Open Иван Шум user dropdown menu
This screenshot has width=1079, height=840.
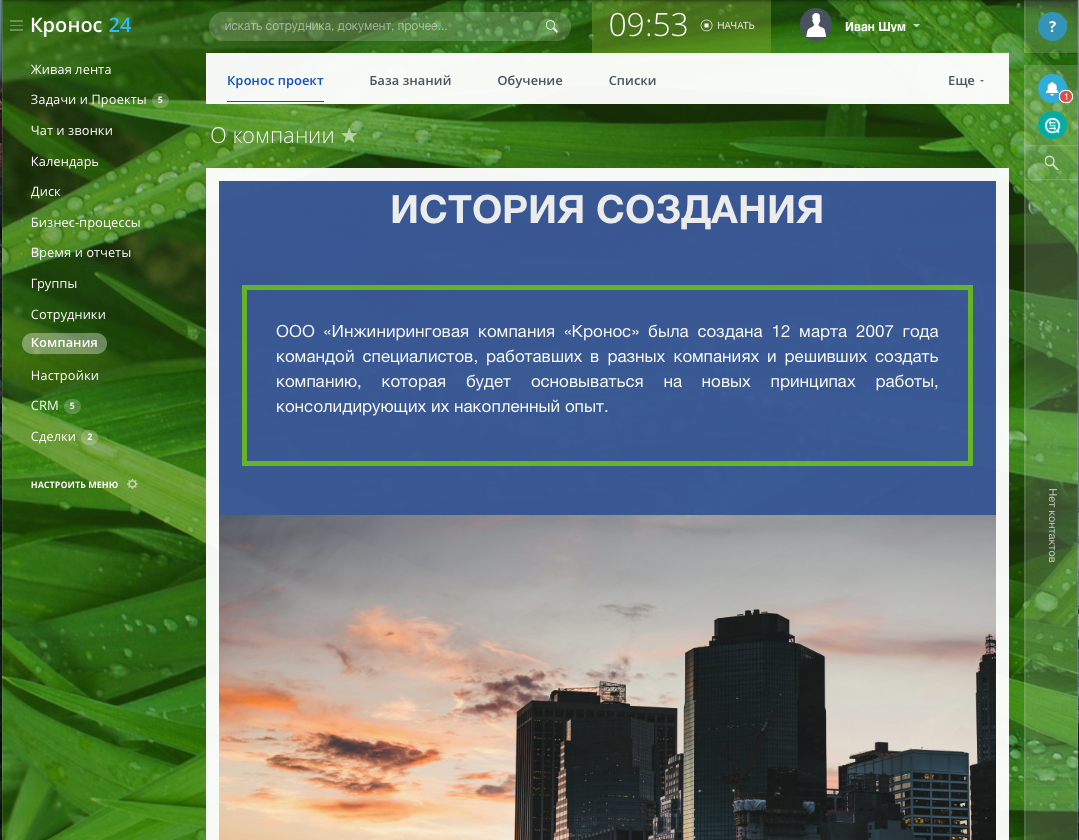pyautogui.click(x=882, y=26)
